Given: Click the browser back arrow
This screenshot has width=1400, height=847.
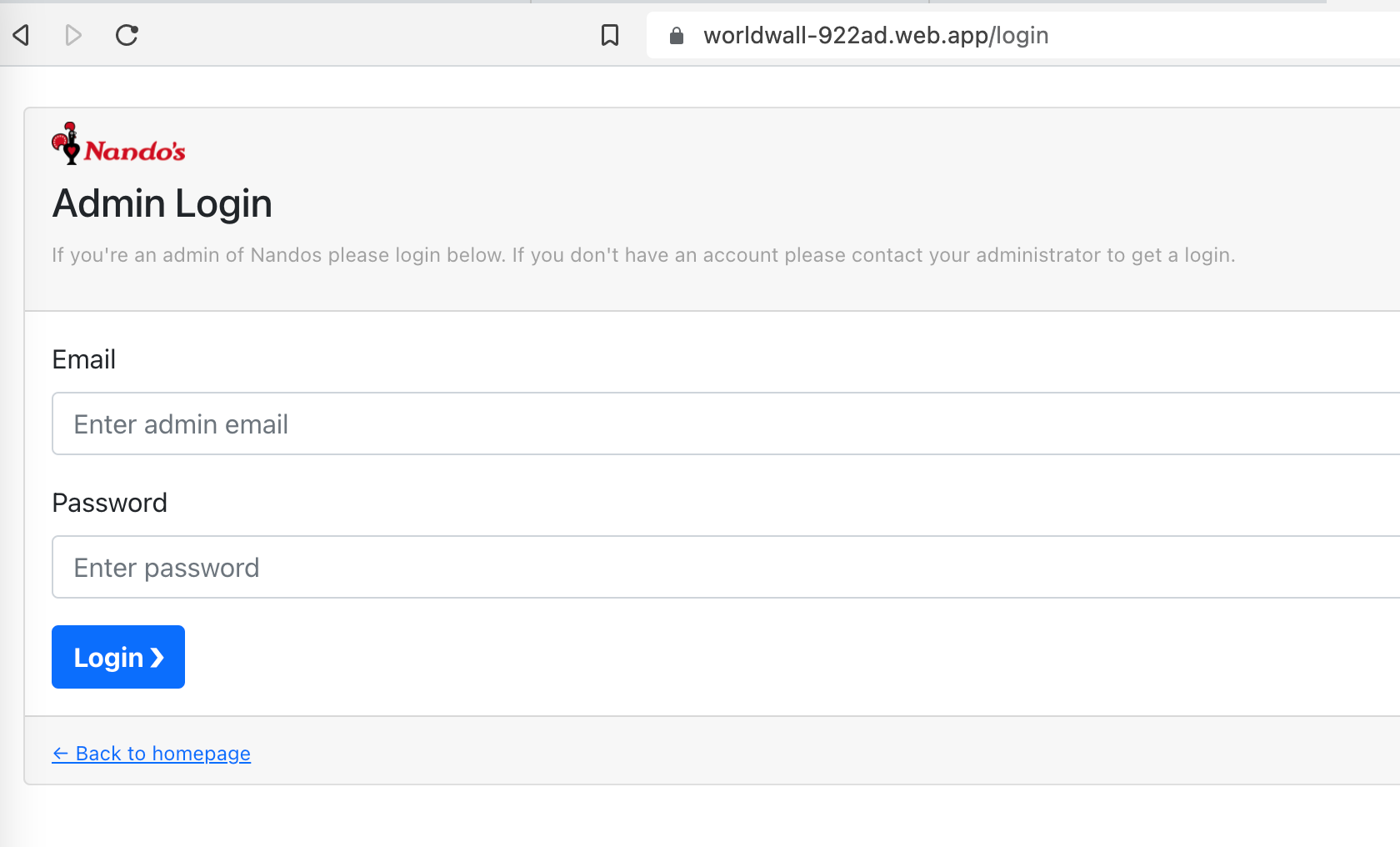Looking at the screenshot, I should [22, 35].
